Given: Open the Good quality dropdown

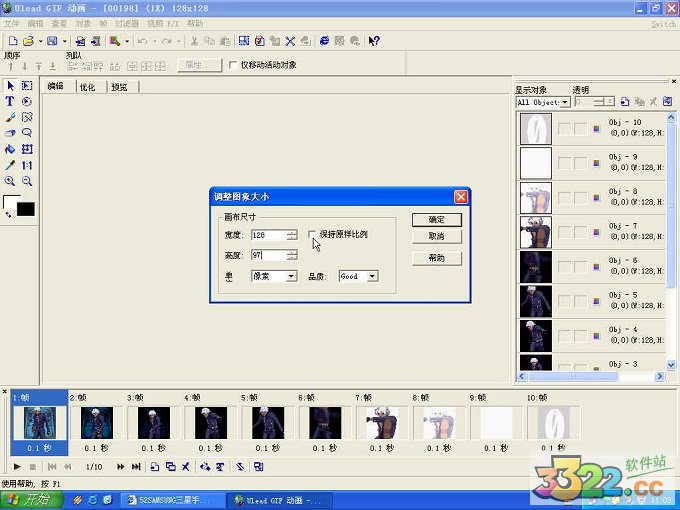Looking at the screenshot, I should (x=372, y=276).
